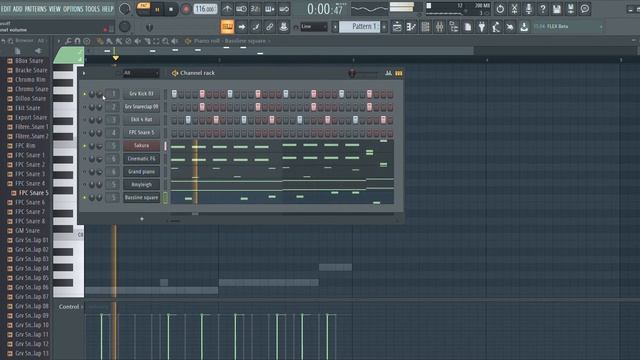Screen dimensions: 640x360
Task: Click the tempo field showing 116
Action: point(205,9)
